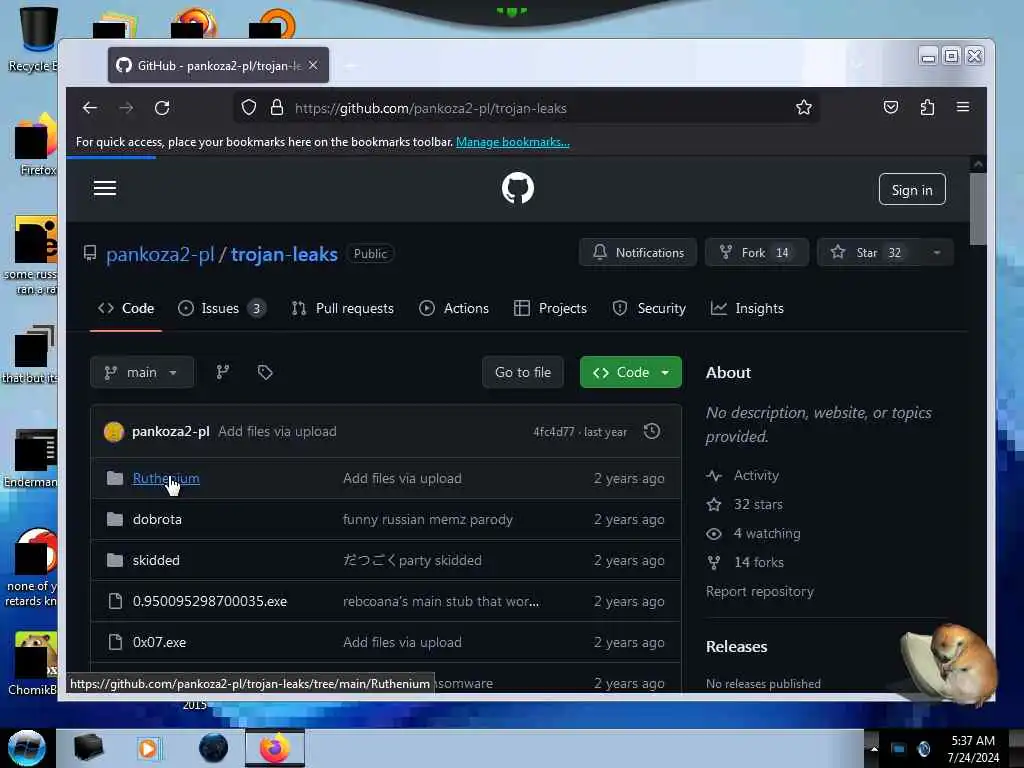The height and width of the screenshot is (768, 1024).
Task: Open Manage bookmarks link
Action: tap(513, 142)
